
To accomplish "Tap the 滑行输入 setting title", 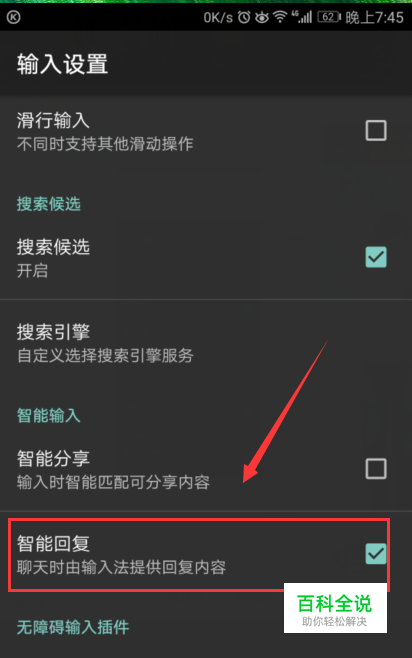I will (x=53, y=120).
